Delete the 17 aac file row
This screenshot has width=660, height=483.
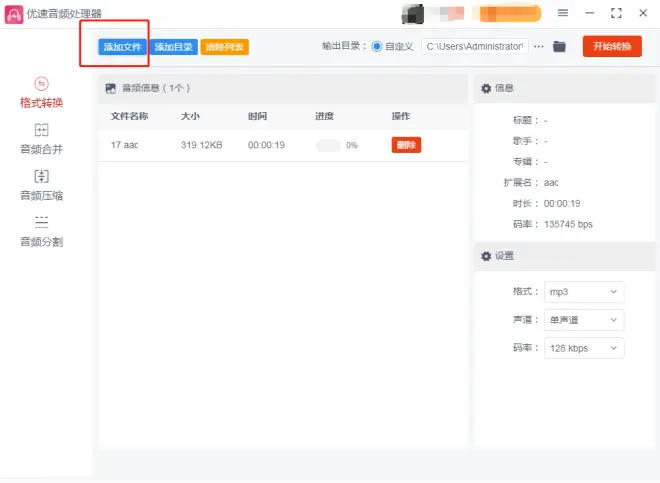406,145
